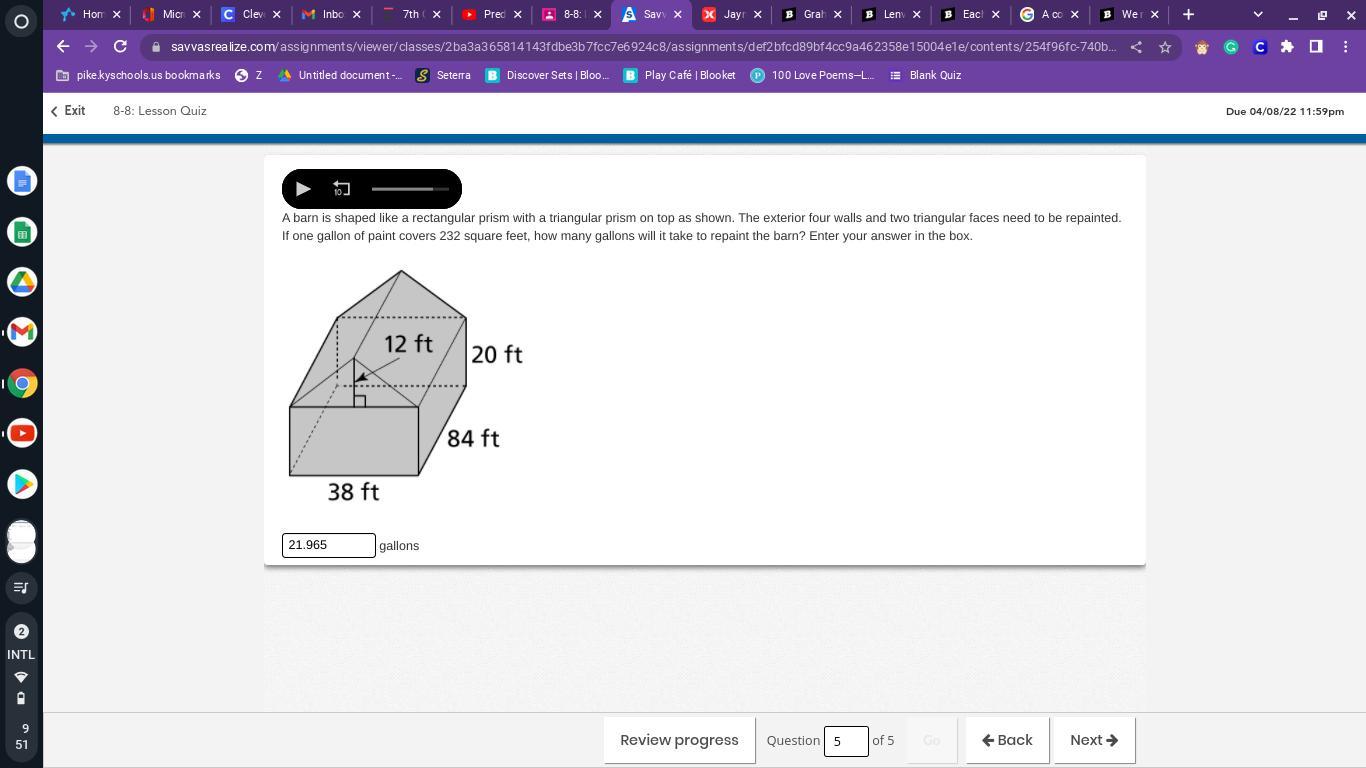Click the address bar URL

(642, 47)
